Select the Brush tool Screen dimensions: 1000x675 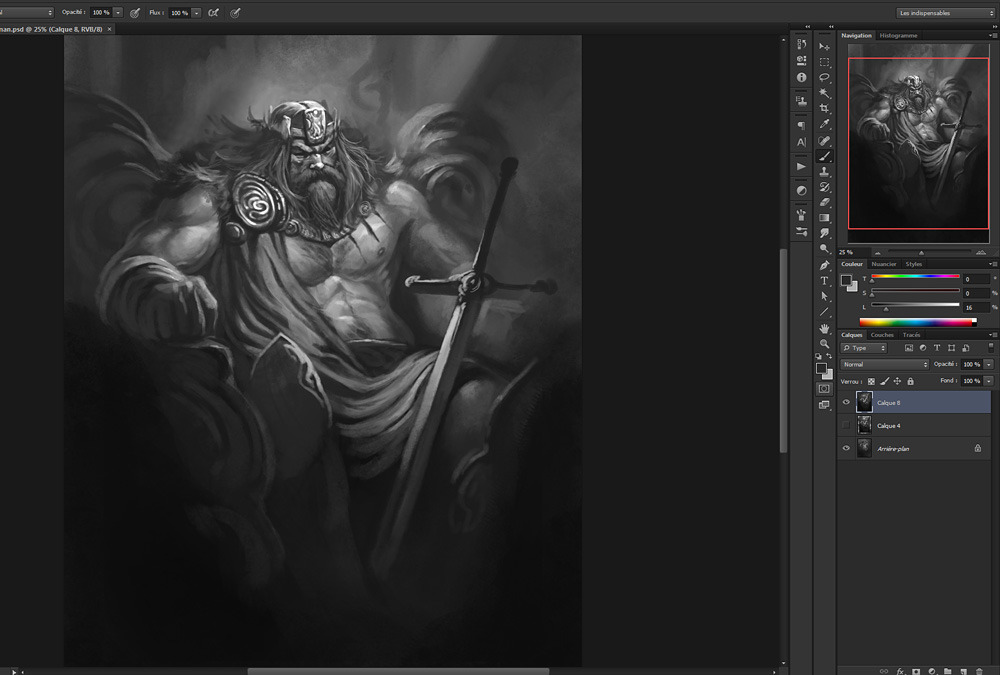coord(825,156)
